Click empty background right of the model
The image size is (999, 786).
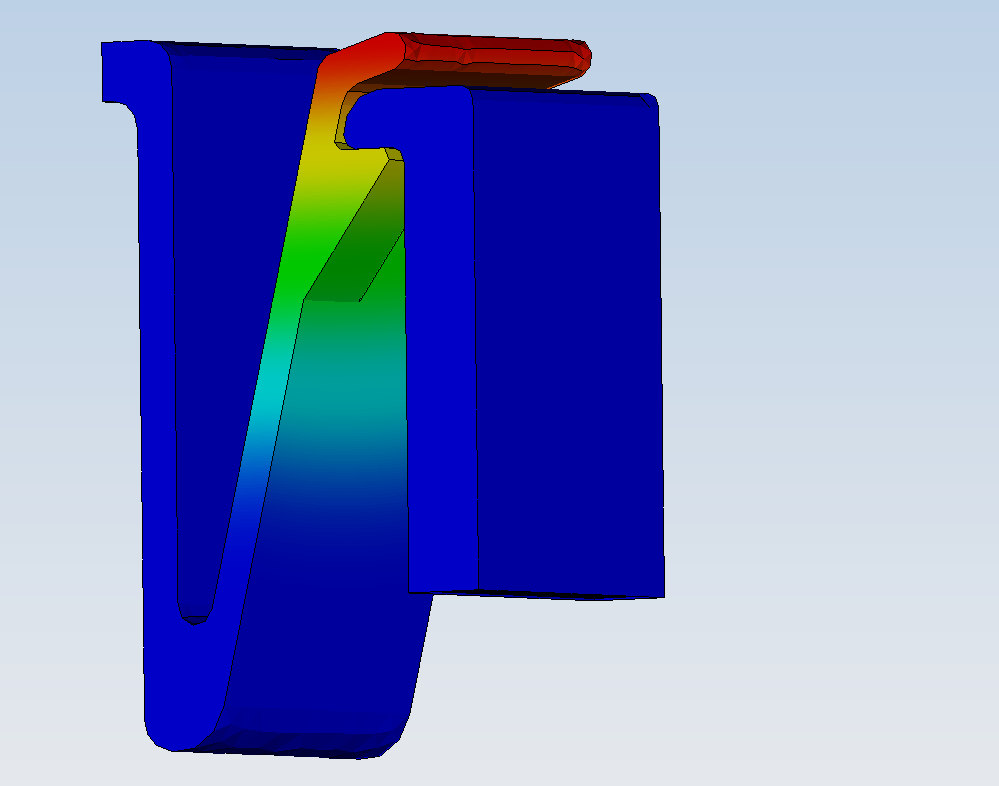point(830,400)
